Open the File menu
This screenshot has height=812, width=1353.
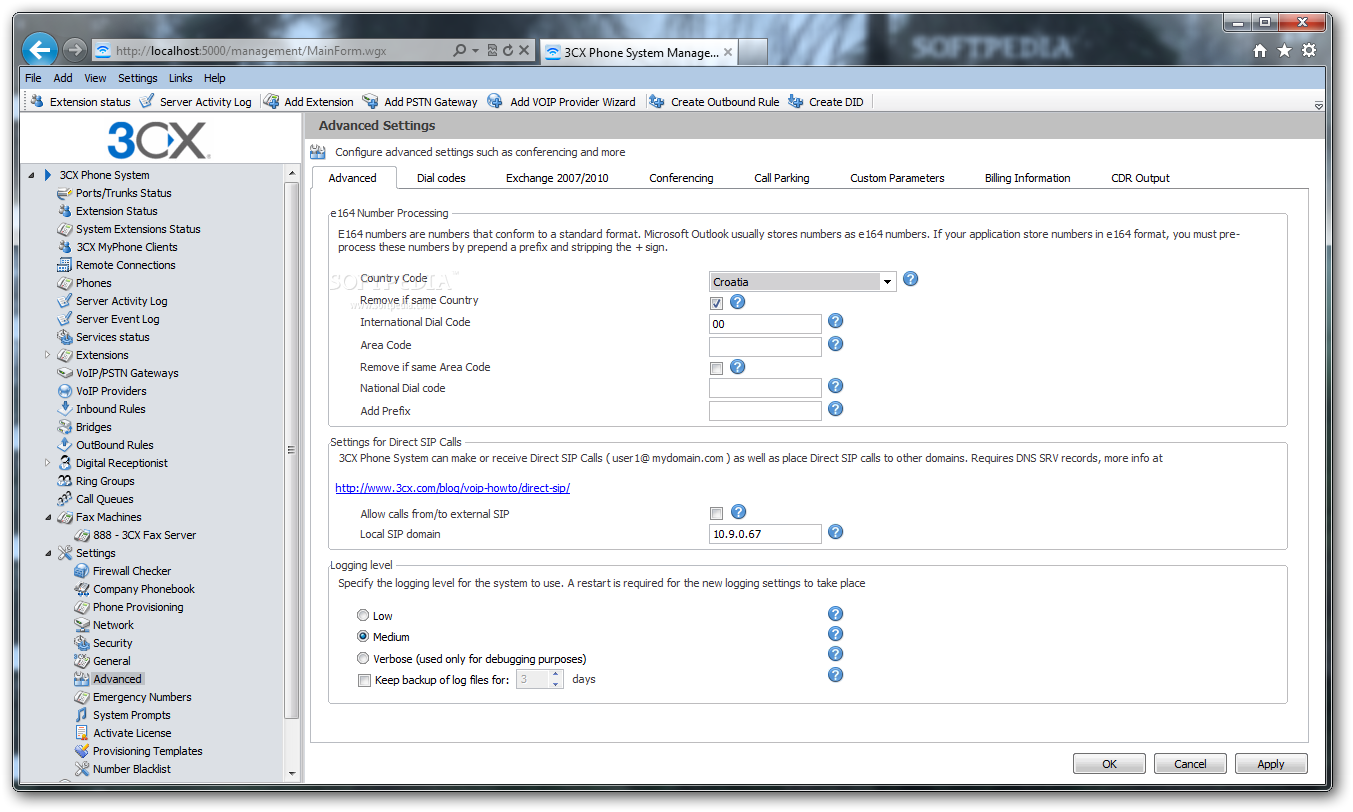(33, 78)
